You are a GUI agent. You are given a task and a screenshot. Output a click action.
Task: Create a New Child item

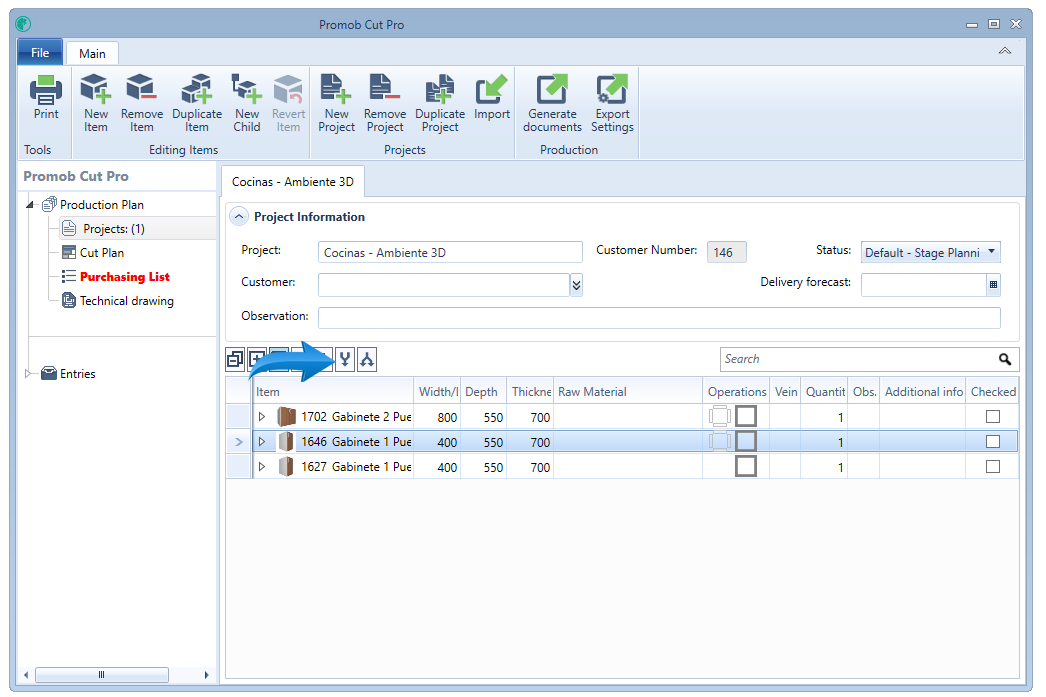(247, 103)
